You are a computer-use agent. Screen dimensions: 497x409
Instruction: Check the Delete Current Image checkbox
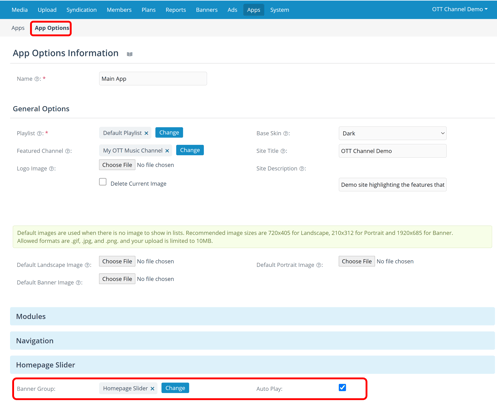(x=103, y=182)
